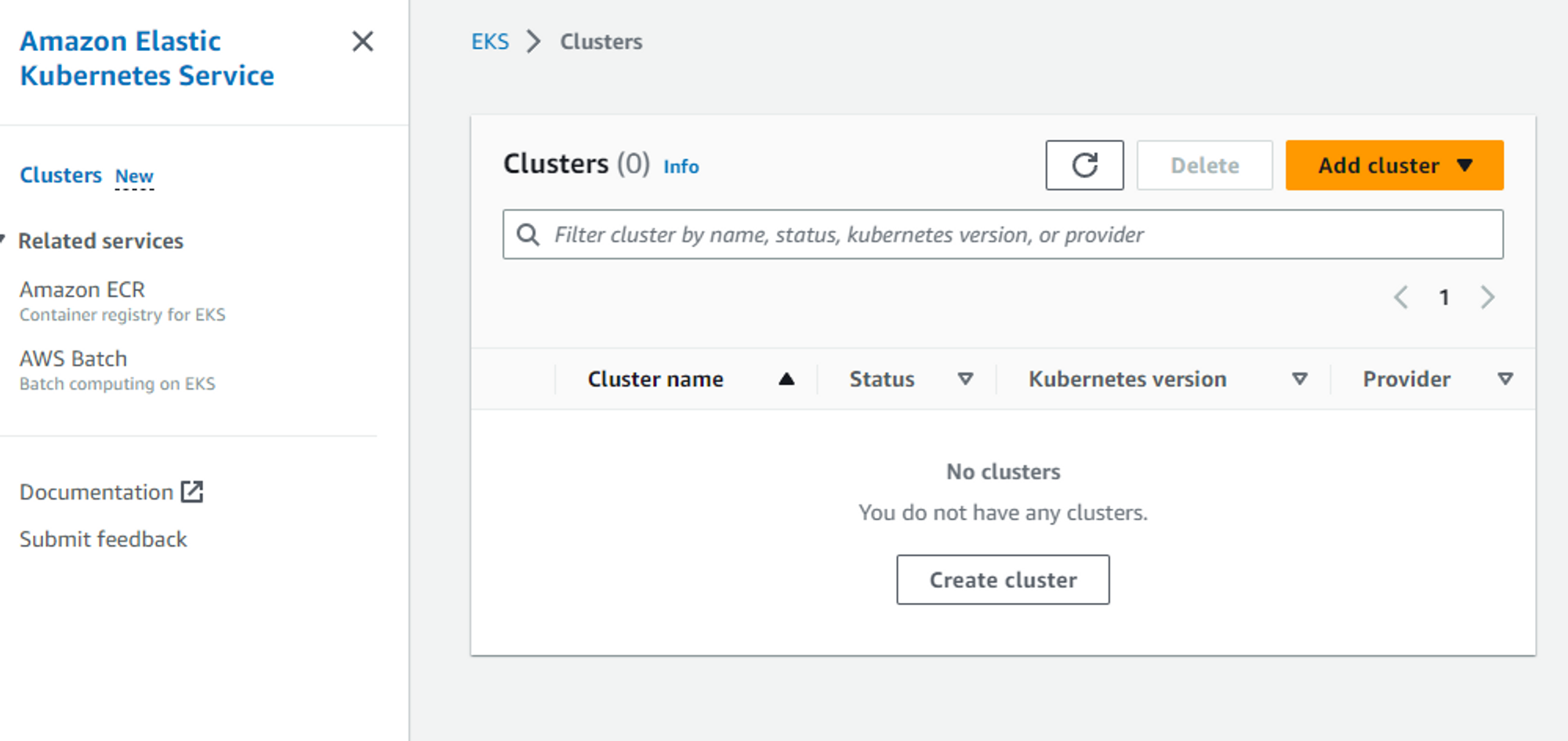This screenshot has height=741, width=1568.
Task: Click the Clusters breadcrumb text
Action: (x=601, y=42)
